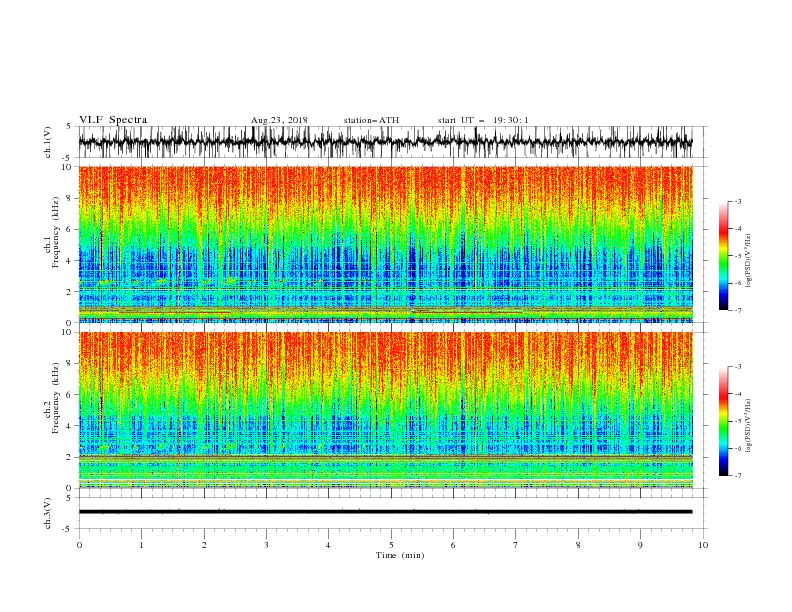Click the "-7" label on ch.2 color bar
Viewport: 792px width, 612px height.
tap(738, 476)
